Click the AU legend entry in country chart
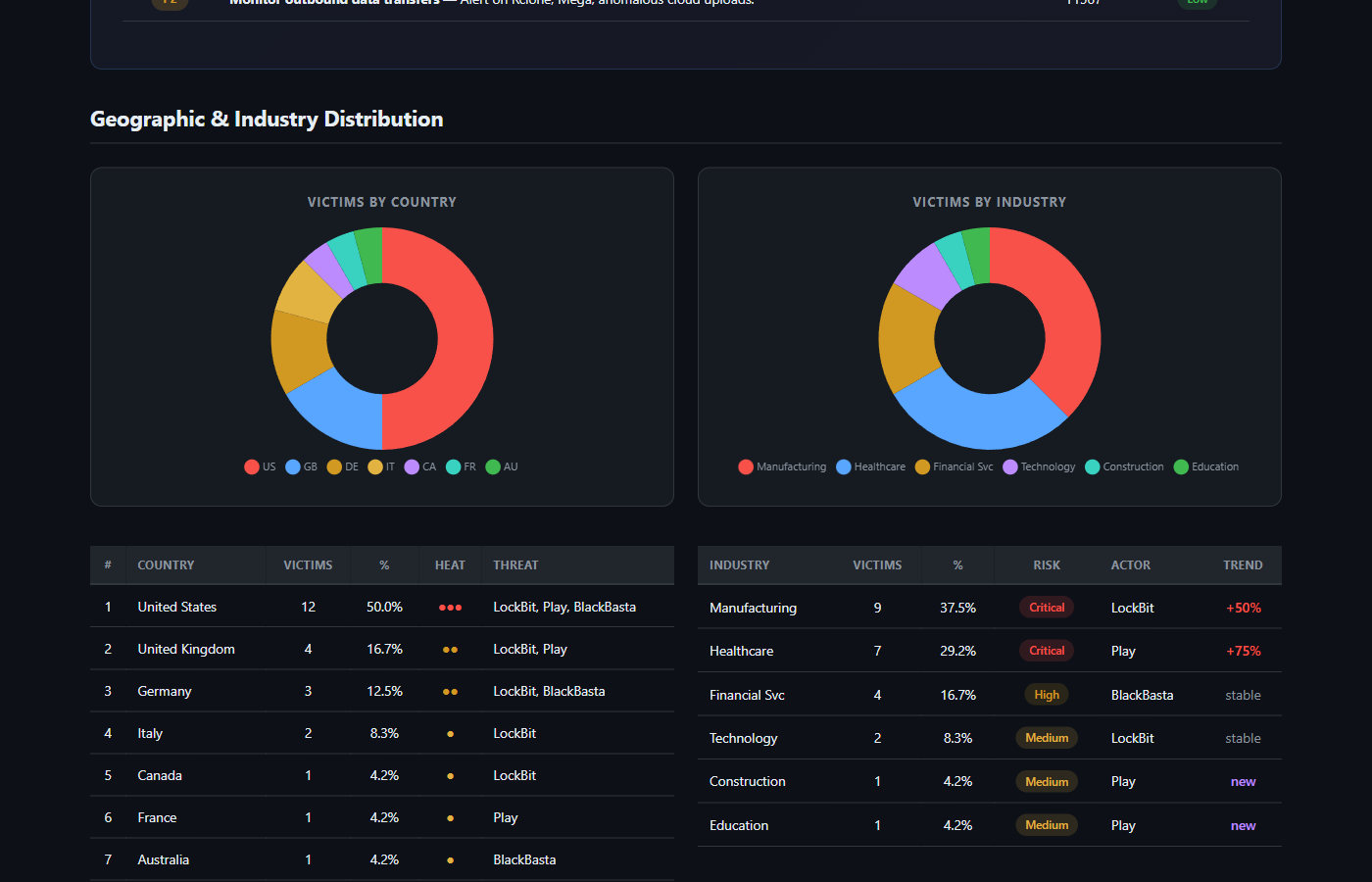Screen dimensions: 1372x882 pyautogui.click(x=502, y=466)
